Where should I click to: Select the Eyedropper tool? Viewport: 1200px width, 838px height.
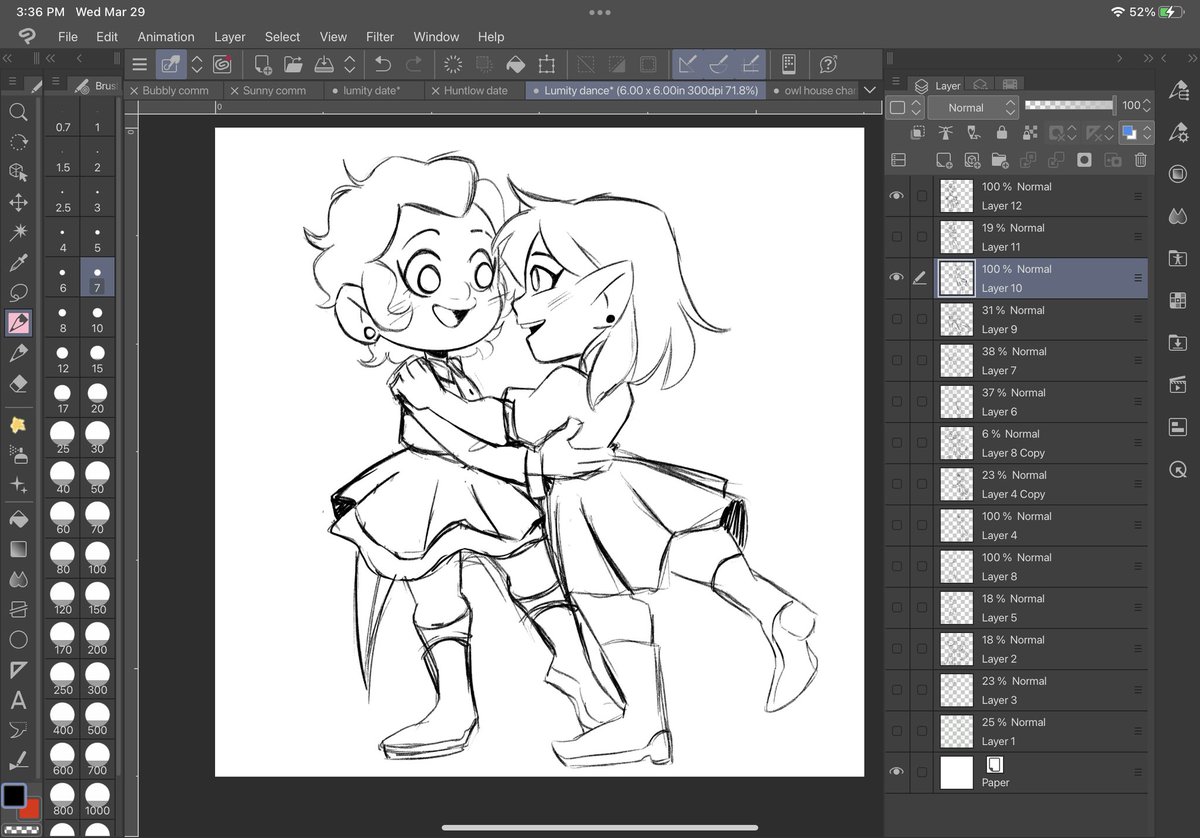point(18,263)
